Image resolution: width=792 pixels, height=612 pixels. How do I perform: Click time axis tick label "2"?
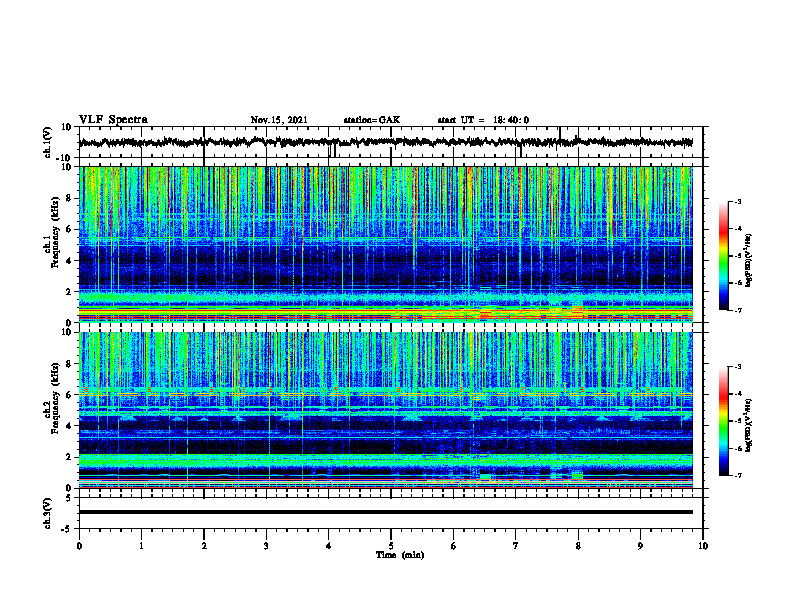tap(204, 546)
